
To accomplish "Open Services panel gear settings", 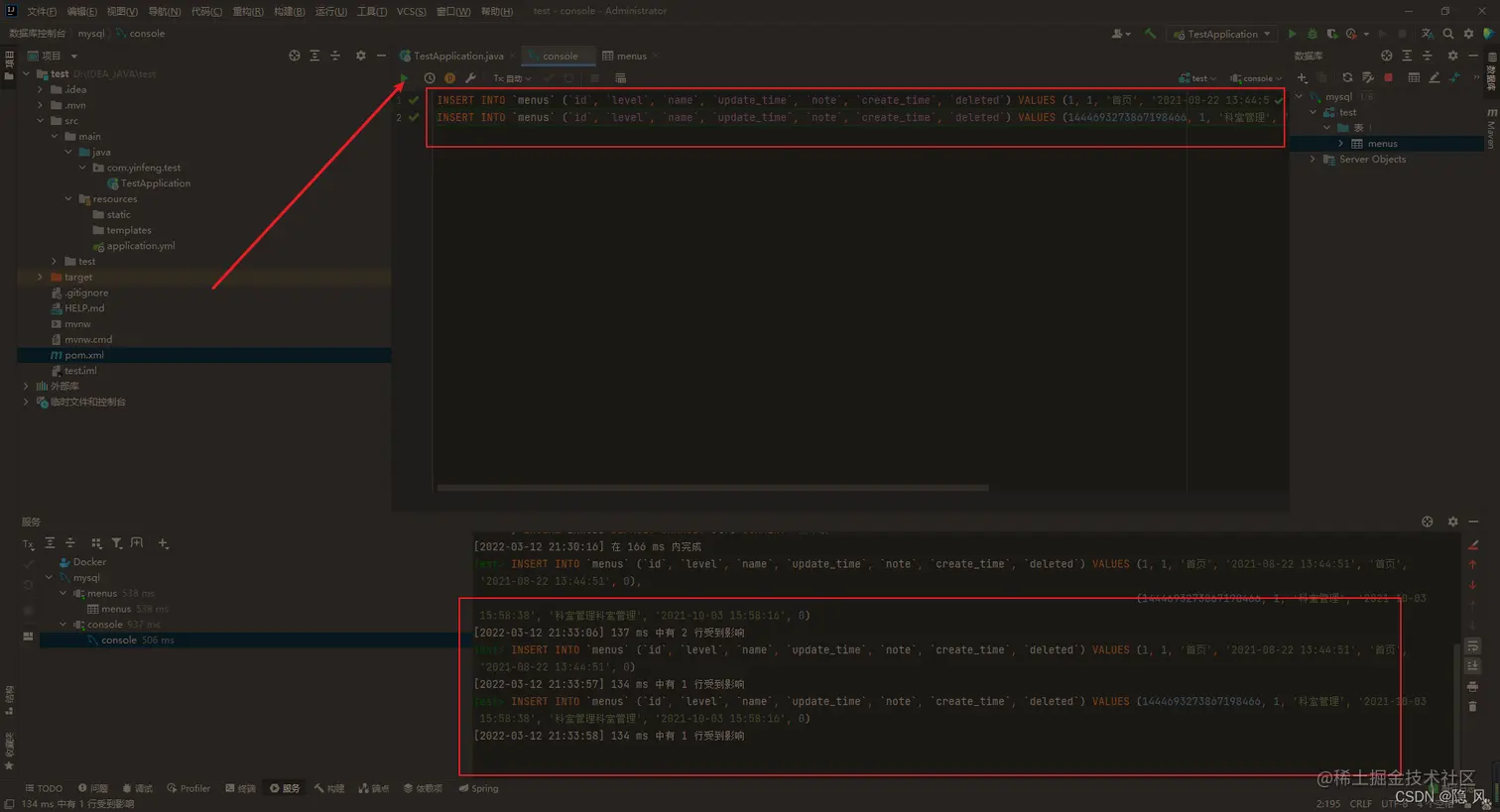I will coord(1452,522).
